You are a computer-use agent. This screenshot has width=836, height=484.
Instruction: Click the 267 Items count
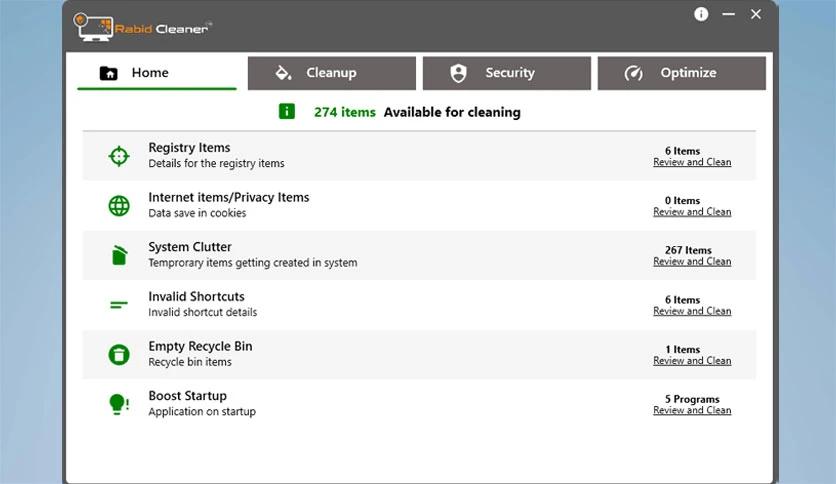click(x=688, y=250)
